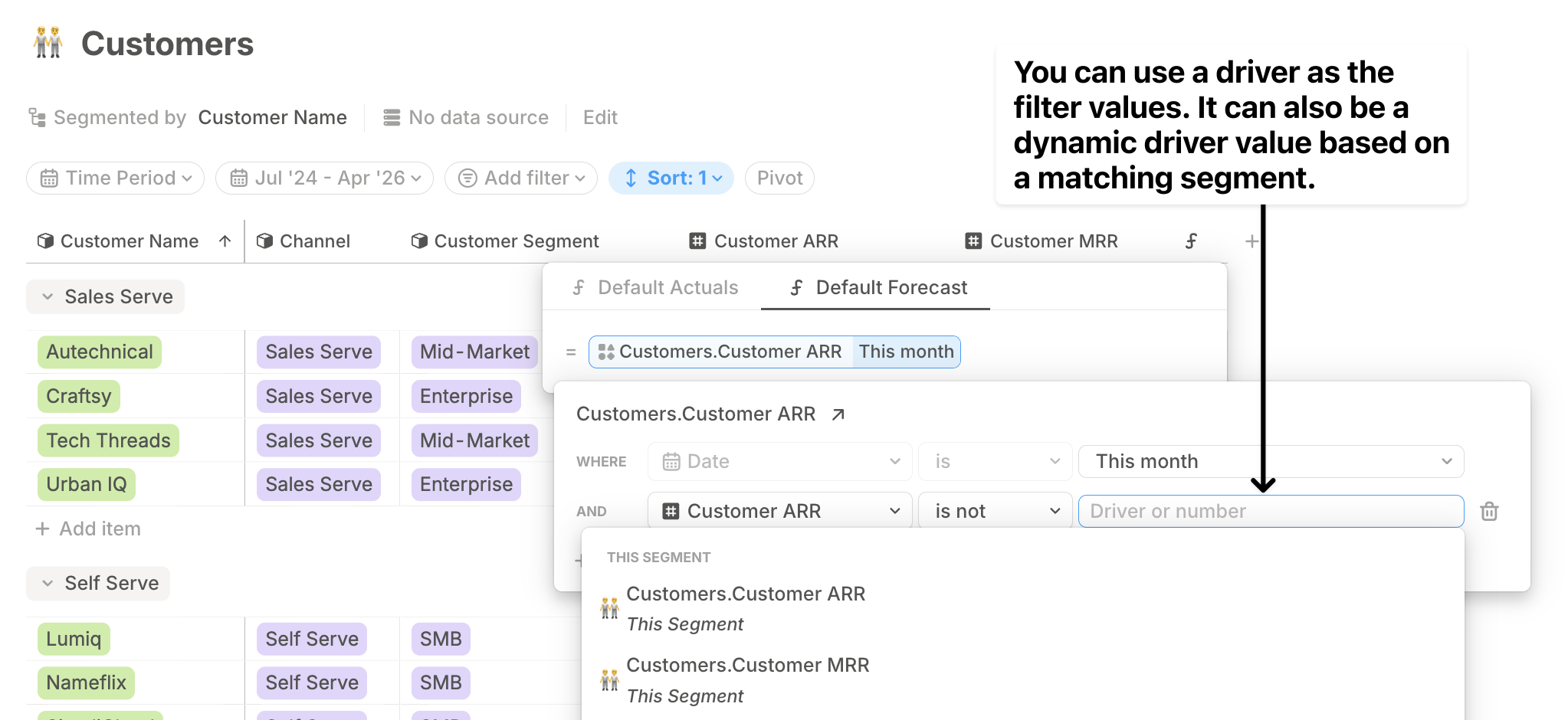This screenshot has width=1568, height=720.
Task: Click the formula icon beside Customer MRR column
Action: [x=1191, y=241]
